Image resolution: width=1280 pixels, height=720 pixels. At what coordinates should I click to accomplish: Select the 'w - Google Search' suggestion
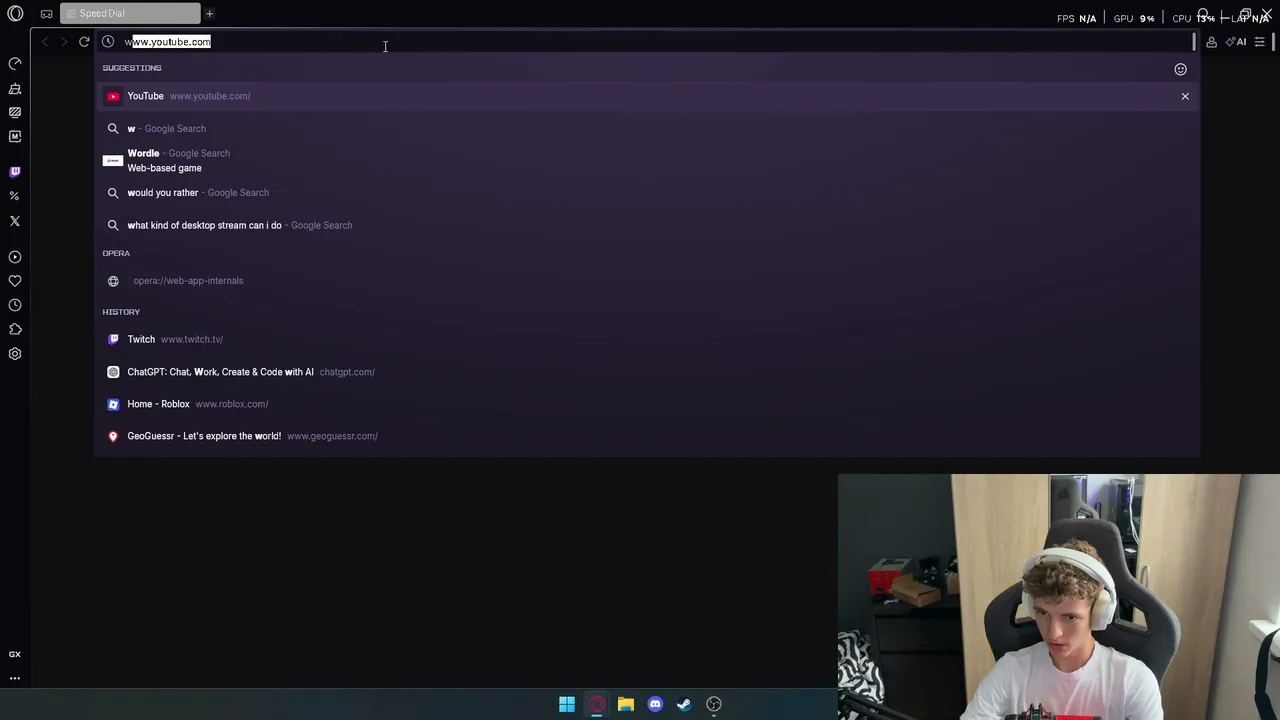[647, 129]
